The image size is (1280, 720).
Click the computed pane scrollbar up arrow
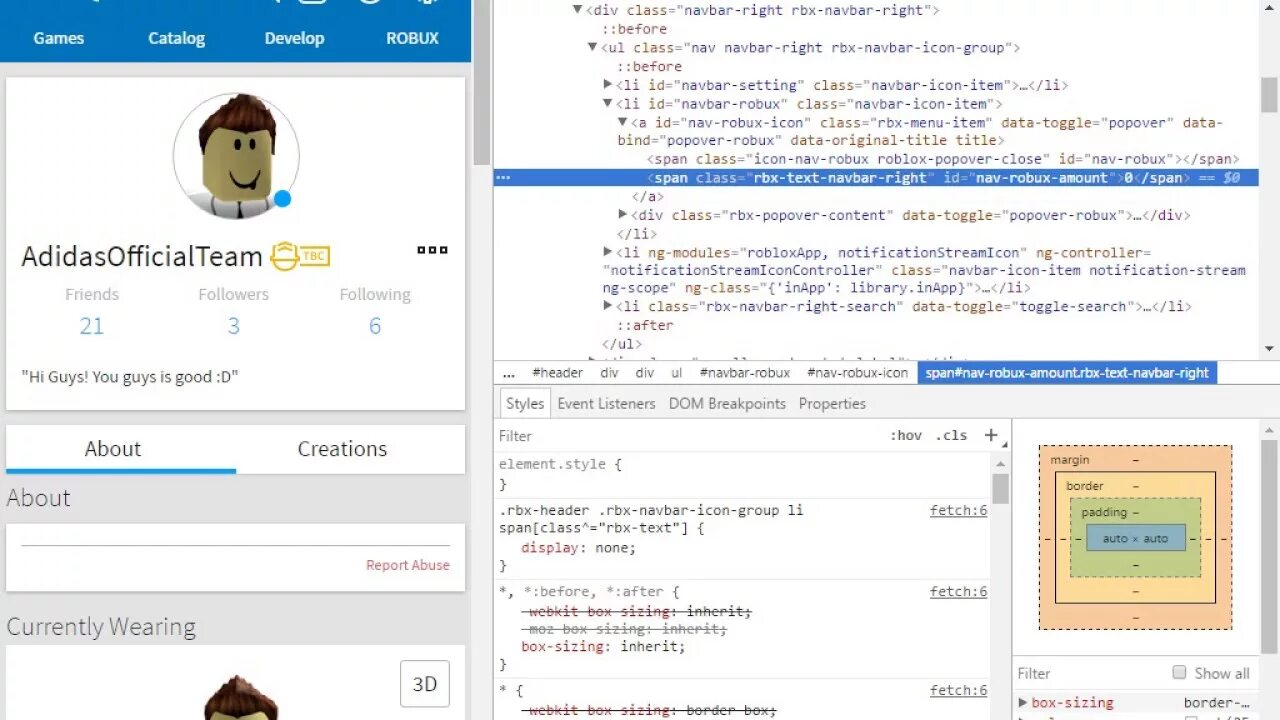point(1269,428)
